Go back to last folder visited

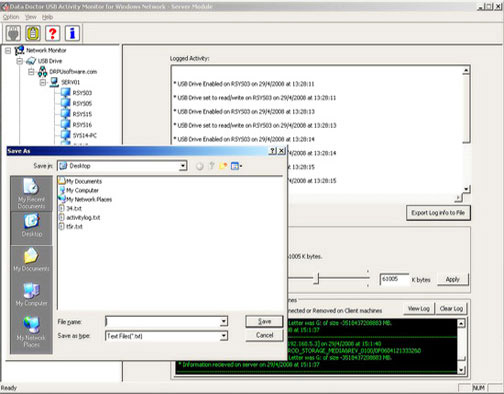[200, 166]
